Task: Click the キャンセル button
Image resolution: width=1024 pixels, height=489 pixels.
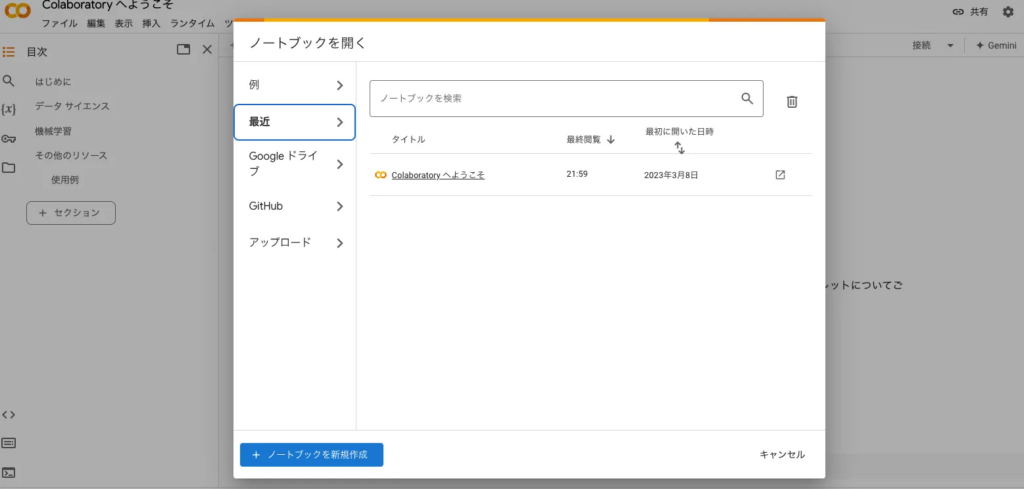Action: (x=781, y=454)
